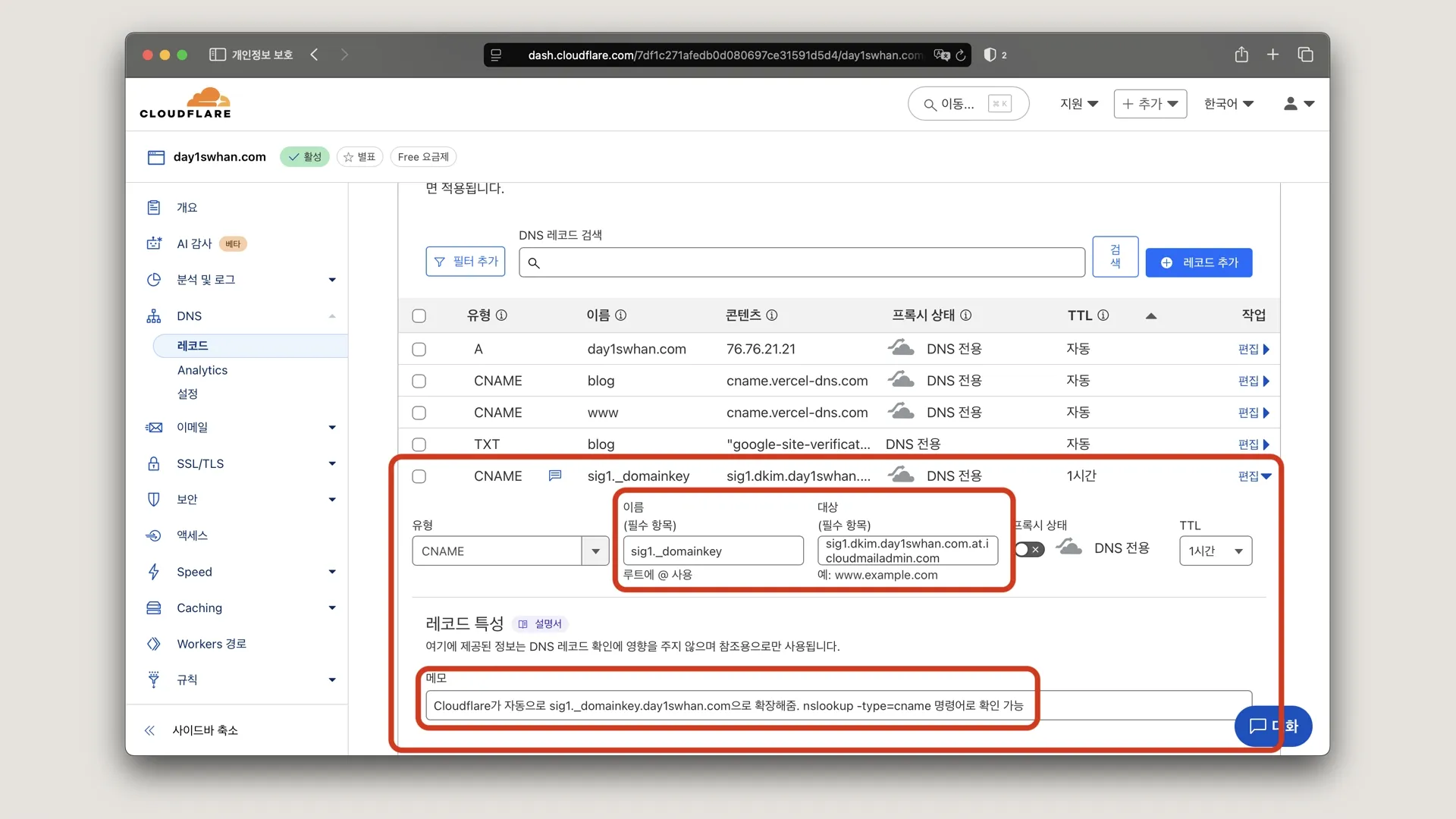Toggle the select-all records checkbox
Screen dimensions: 1456x819
click(419, 316)
